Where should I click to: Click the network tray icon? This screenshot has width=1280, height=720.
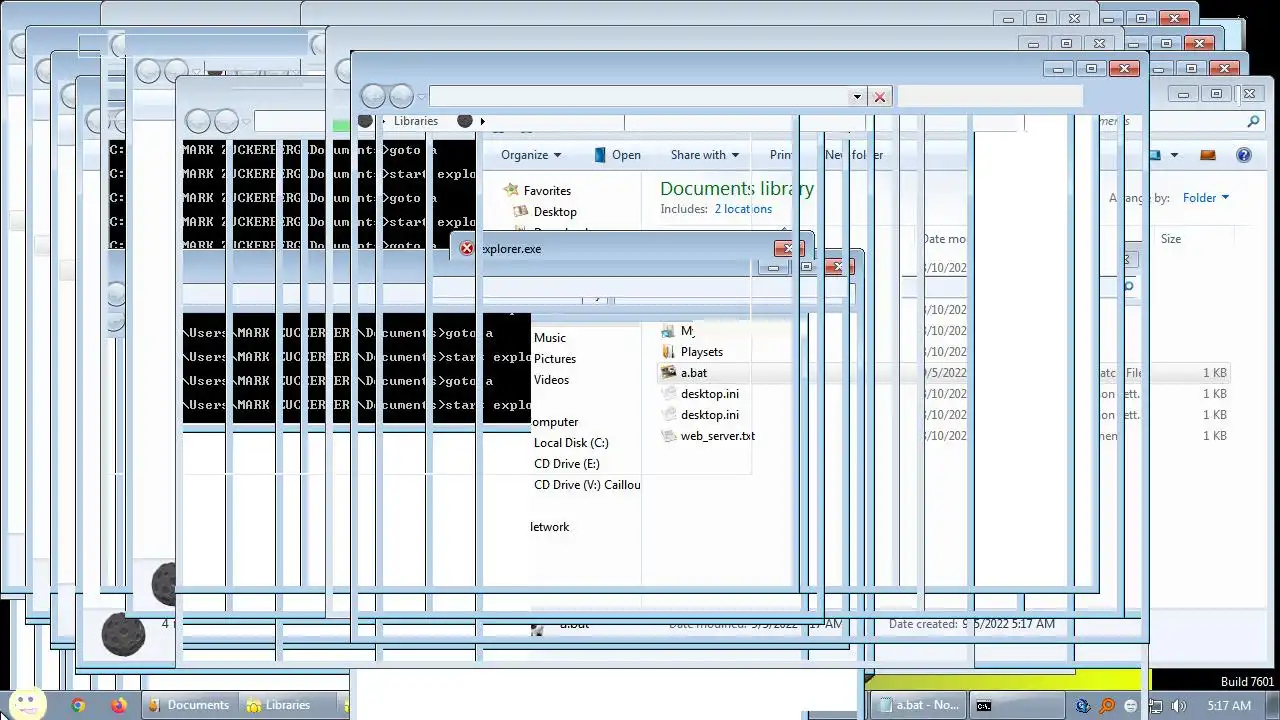1155,706
